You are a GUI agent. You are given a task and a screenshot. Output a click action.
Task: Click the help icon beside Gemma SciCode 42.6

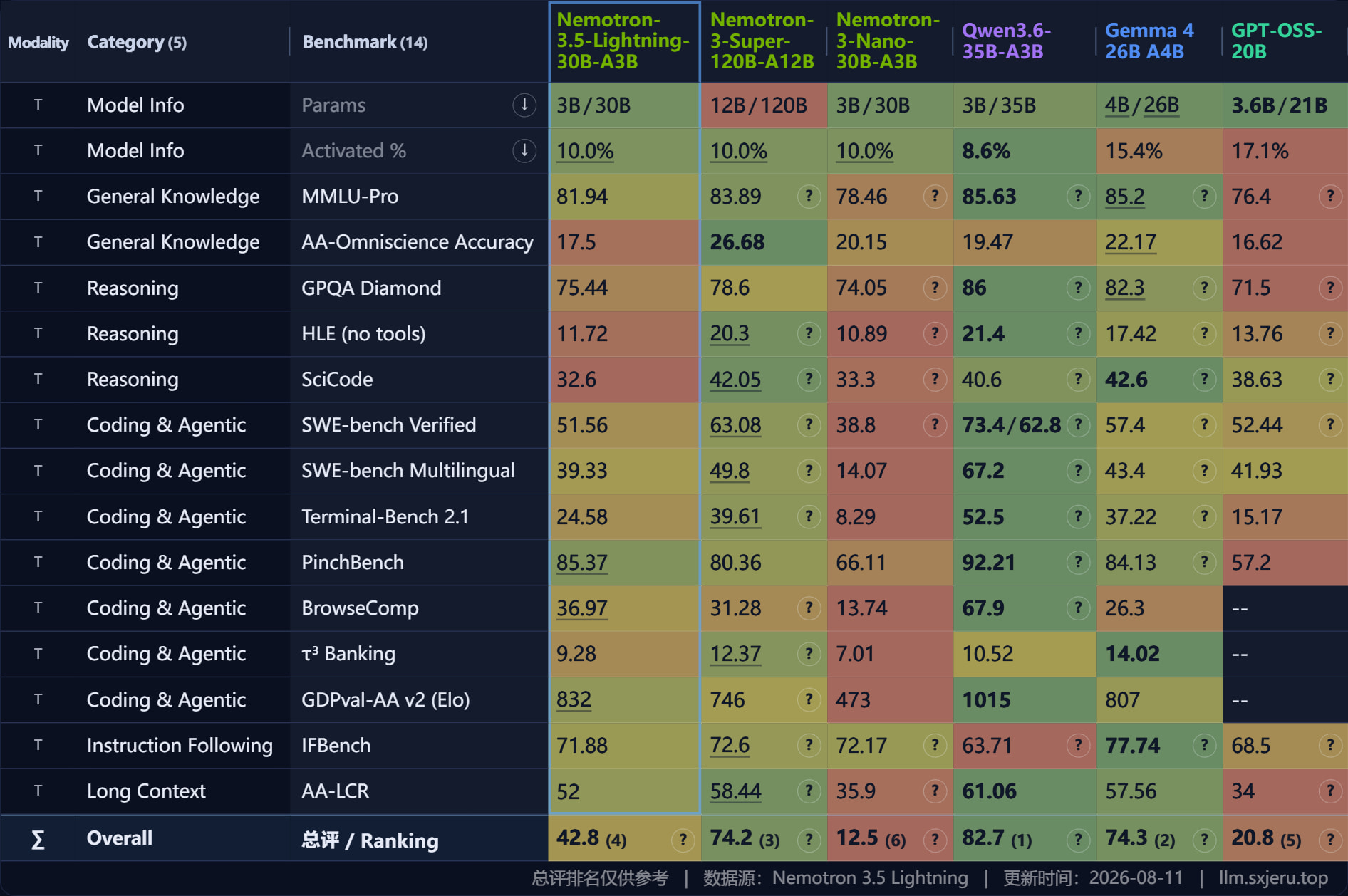point(1204,380)
